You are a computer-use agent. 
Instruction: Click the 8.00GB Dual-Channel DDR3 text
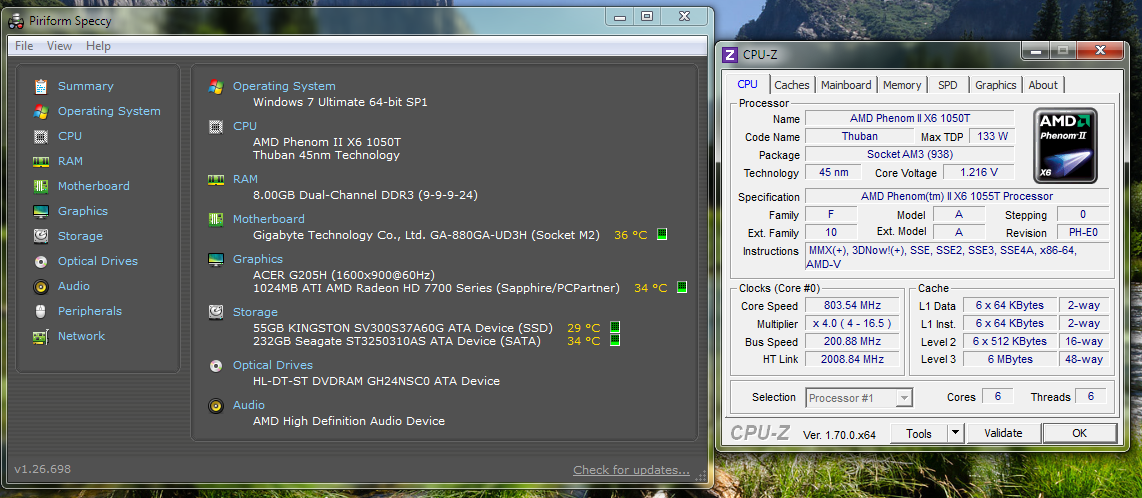click(365, 195)
